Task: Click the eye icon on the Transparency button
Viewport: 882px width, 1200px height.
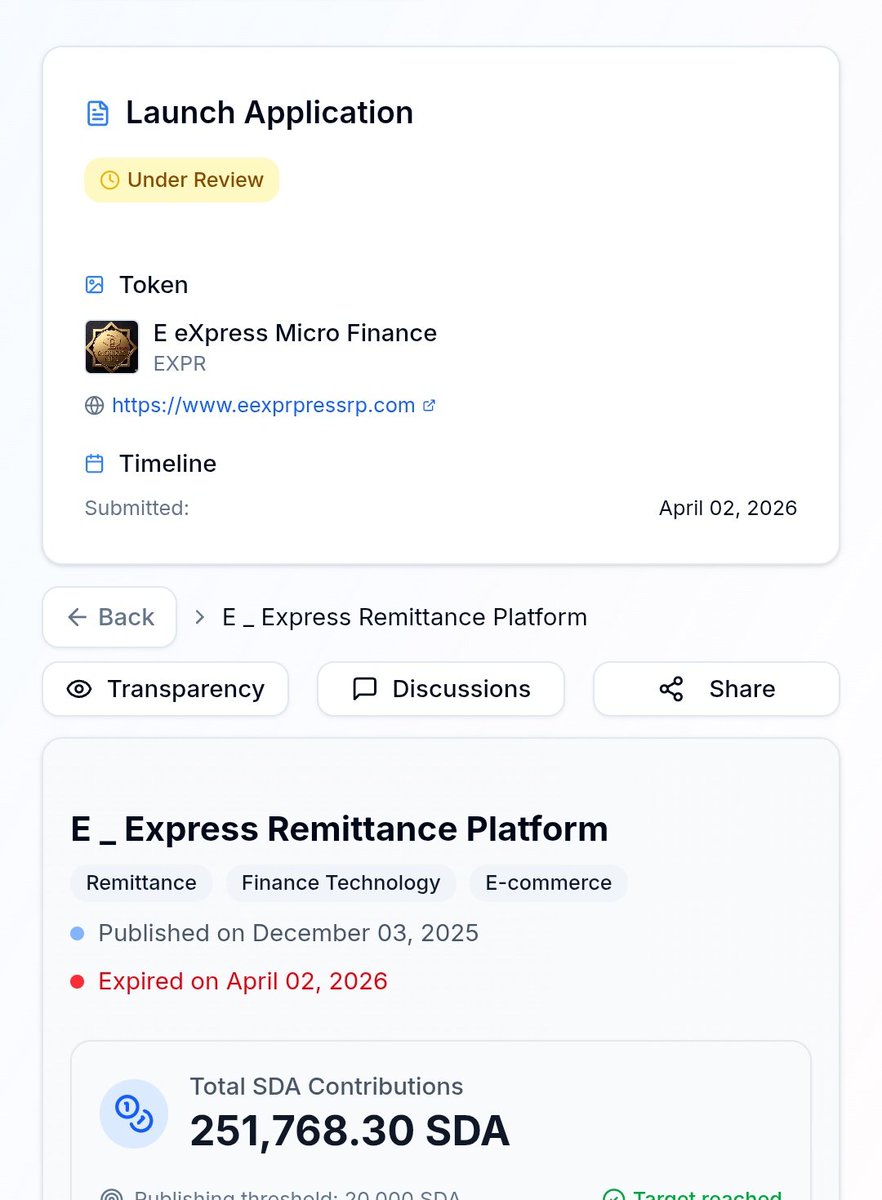Action: click(80, 689)
